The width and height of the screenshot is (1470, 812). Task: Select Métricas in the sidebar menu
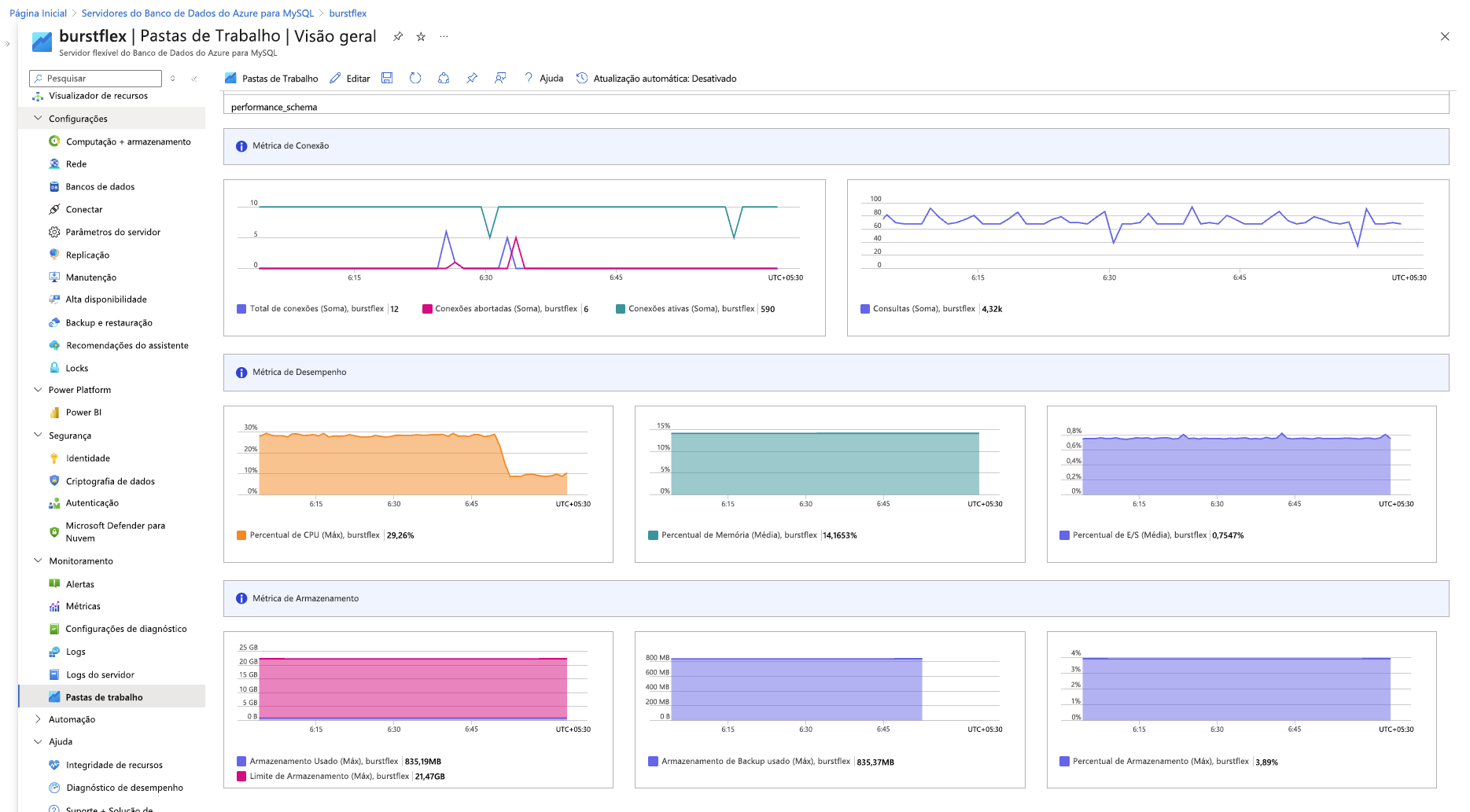[x=83, y=606]
